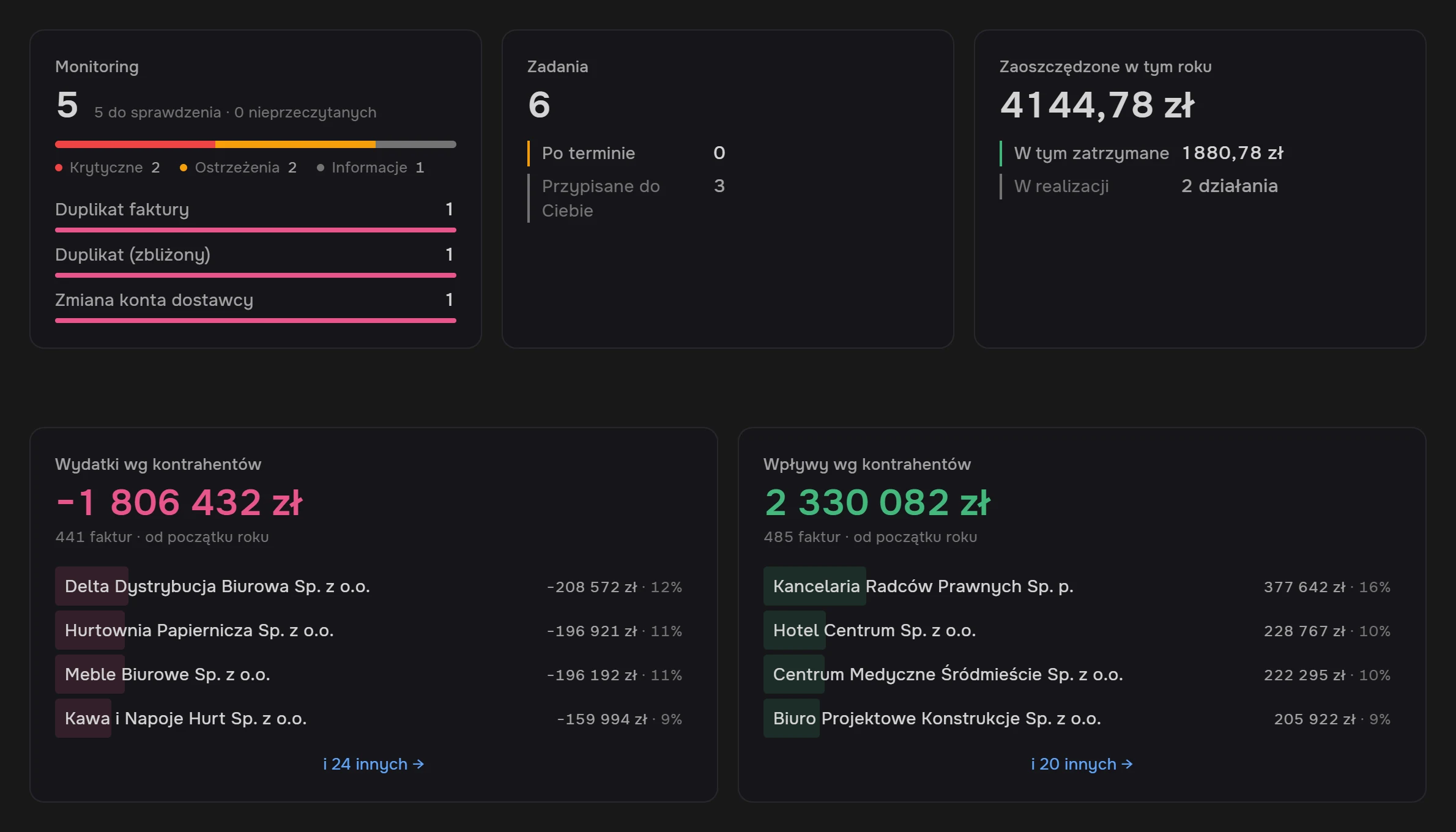Screen dimensions: 1456x832
Task: Click the Krytyczne 2 legend item
Action: coord(108,168)
